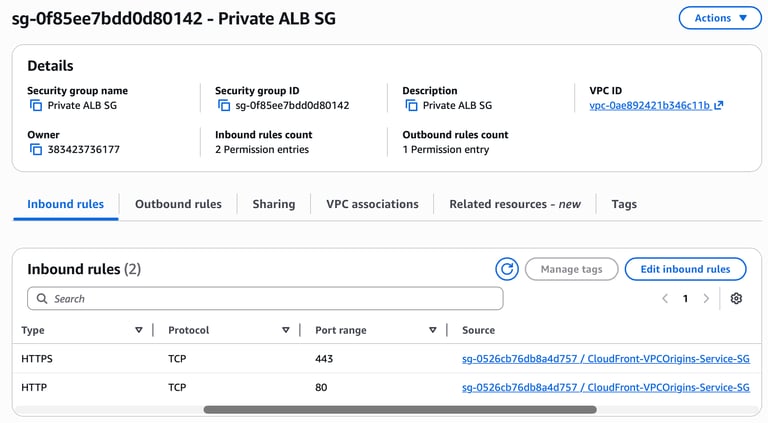The width and height of the screenshot is (768, 423).
Task: Switch to the Tags tab
Action: pyautogui.click(x=624, y=204)
